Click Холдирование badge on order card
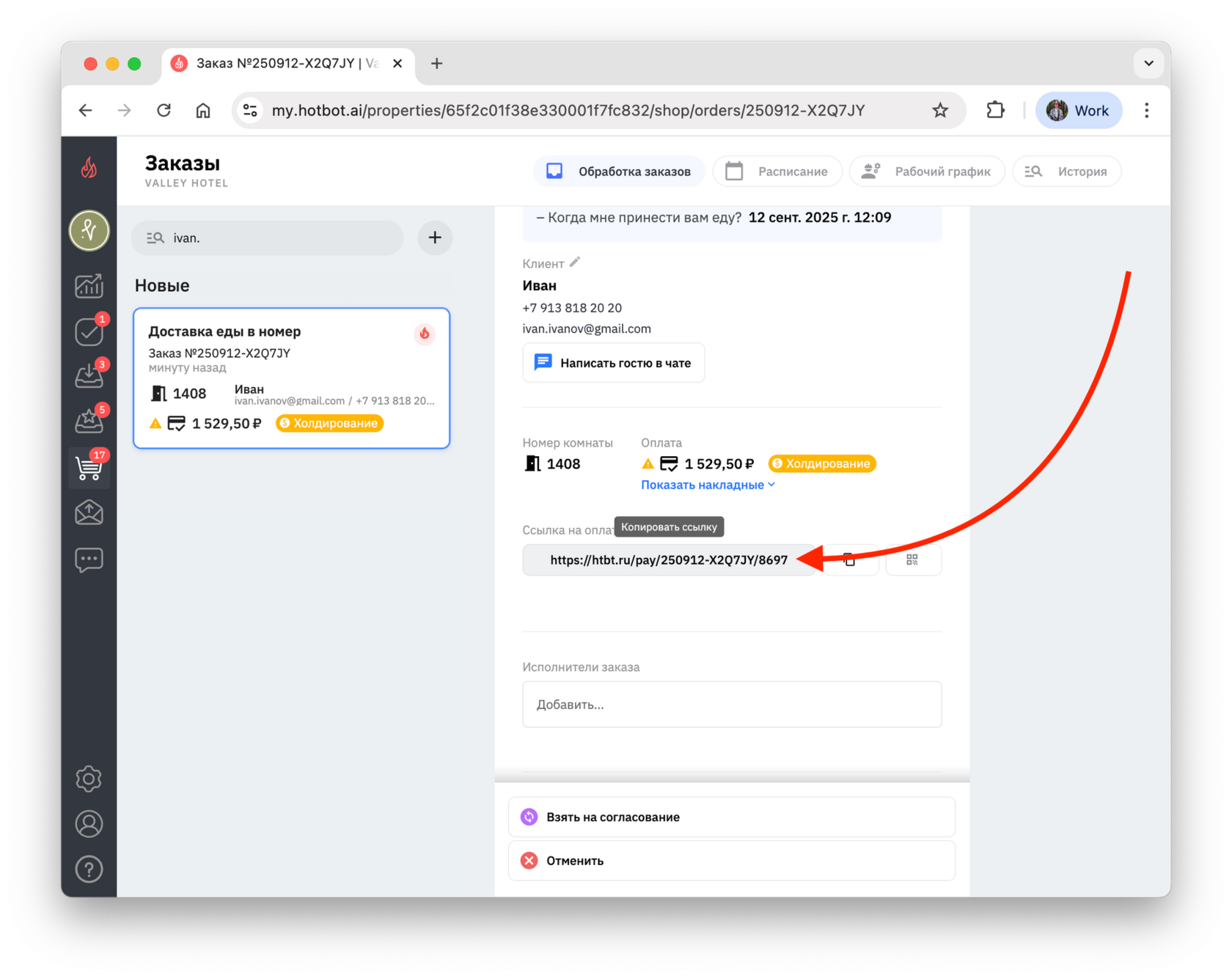 [330, 423]
